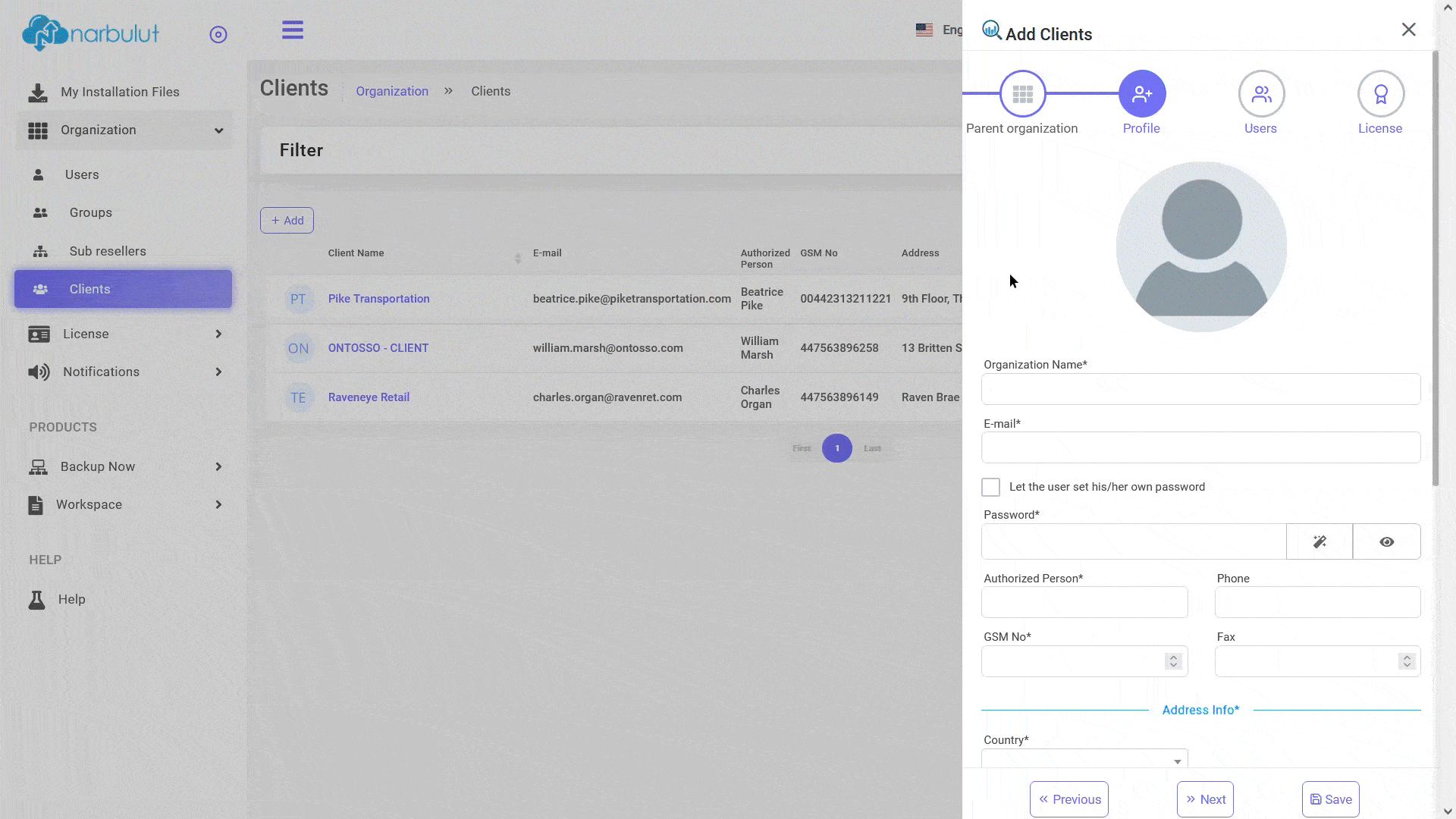
Task: Click the Groups people icon
Action: tap(40, 213)
